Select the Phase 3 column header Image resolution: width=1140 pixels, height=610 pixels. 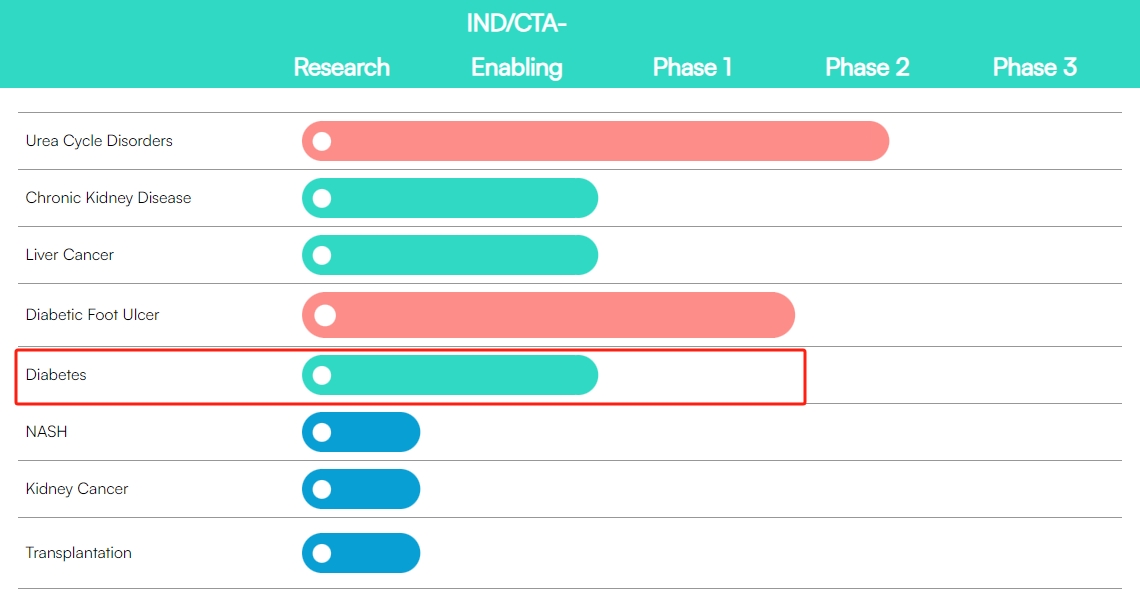(x=1034, y=67)
